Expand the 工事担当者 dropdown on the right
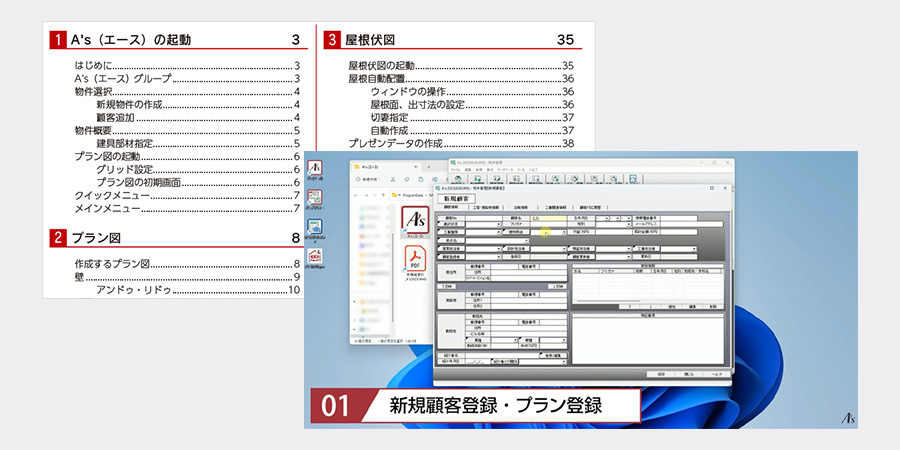Viewport: 900px width, 450px height. (x=694, y=249)
